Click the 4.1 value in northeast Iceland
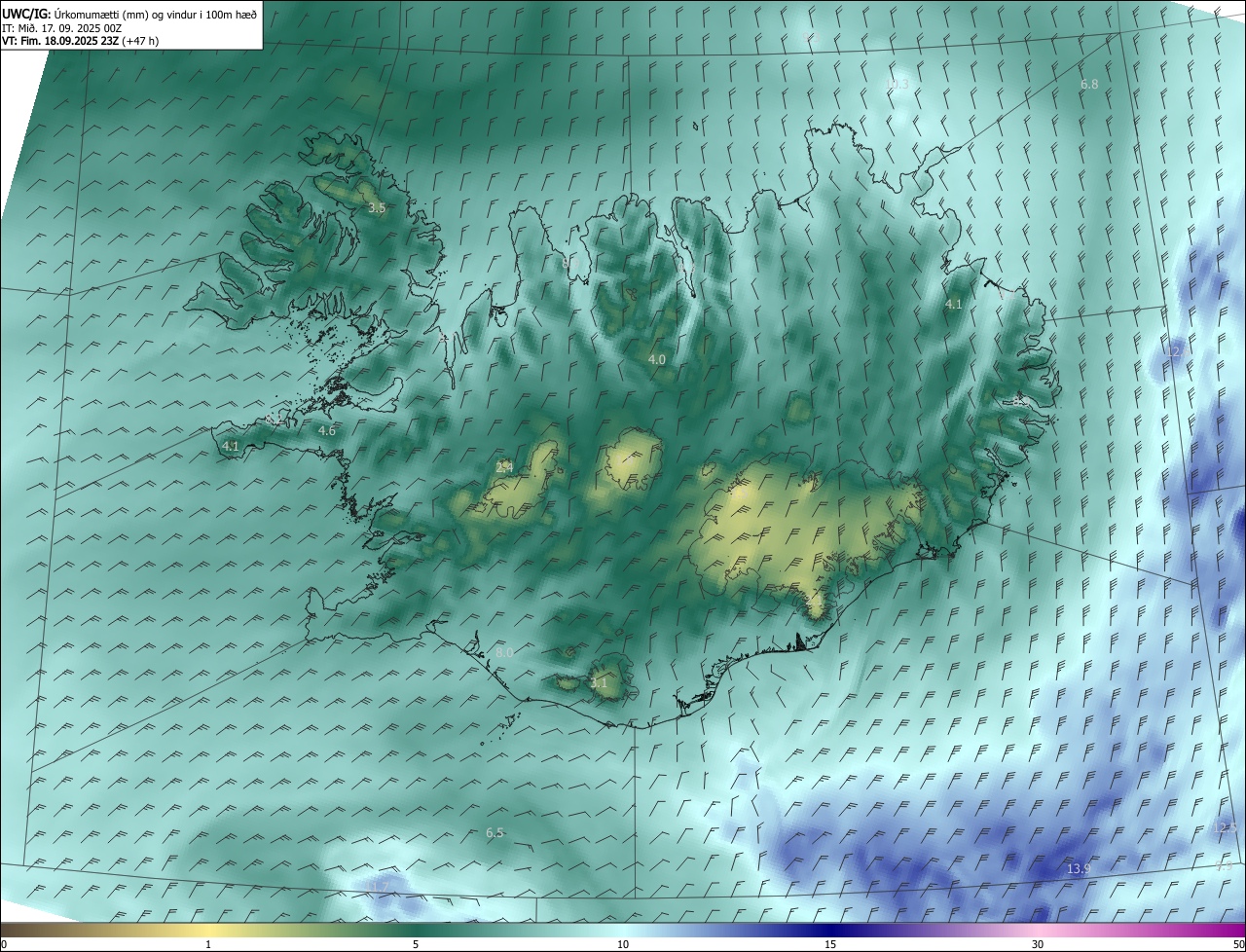Image resolution: width=1246 pixels, height=952 pixels. point(954,305)
